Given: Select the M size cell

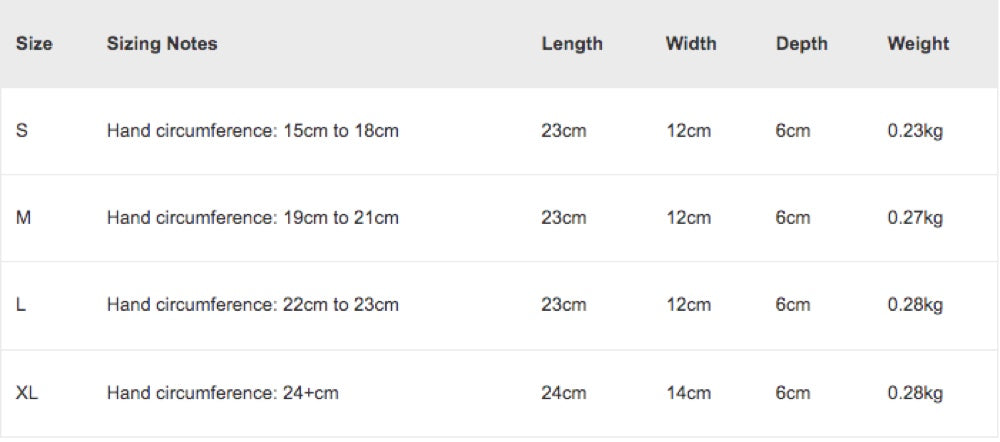Looking at the screenshot, I should point(24,218).
